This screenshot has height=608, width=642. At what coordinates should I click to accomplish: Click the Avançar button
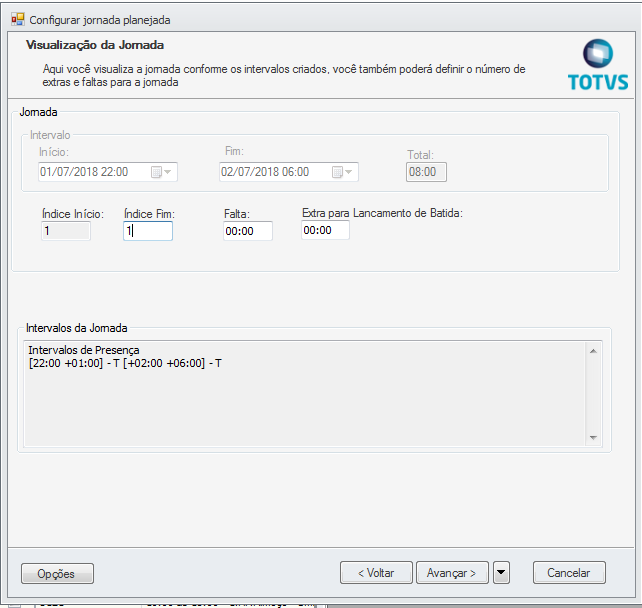452,572
